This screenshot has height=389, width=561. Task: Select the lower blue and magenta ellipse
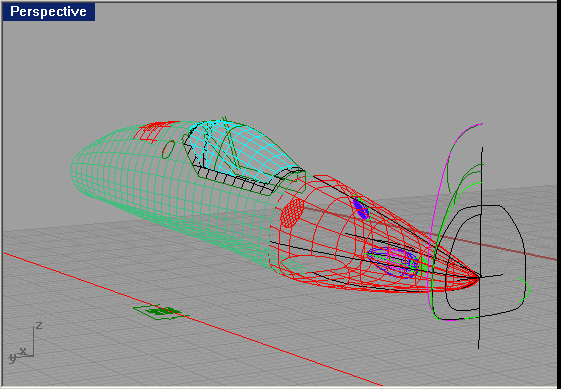pyautogui.click(x=394, y=262)
